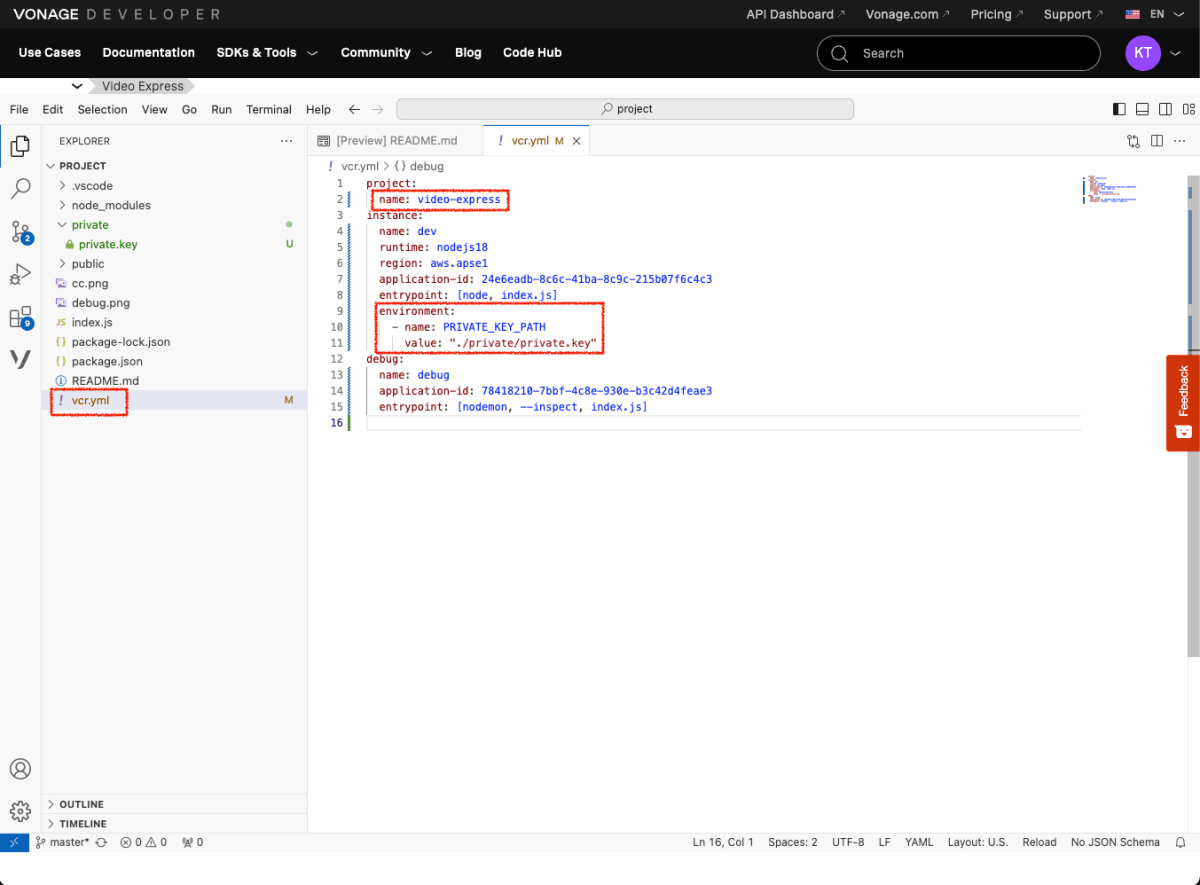Viewport: 1200px width, 885px height.
Task: Click the Vonage site Search field
Action: pyautogui.click(x=958, y=53)
